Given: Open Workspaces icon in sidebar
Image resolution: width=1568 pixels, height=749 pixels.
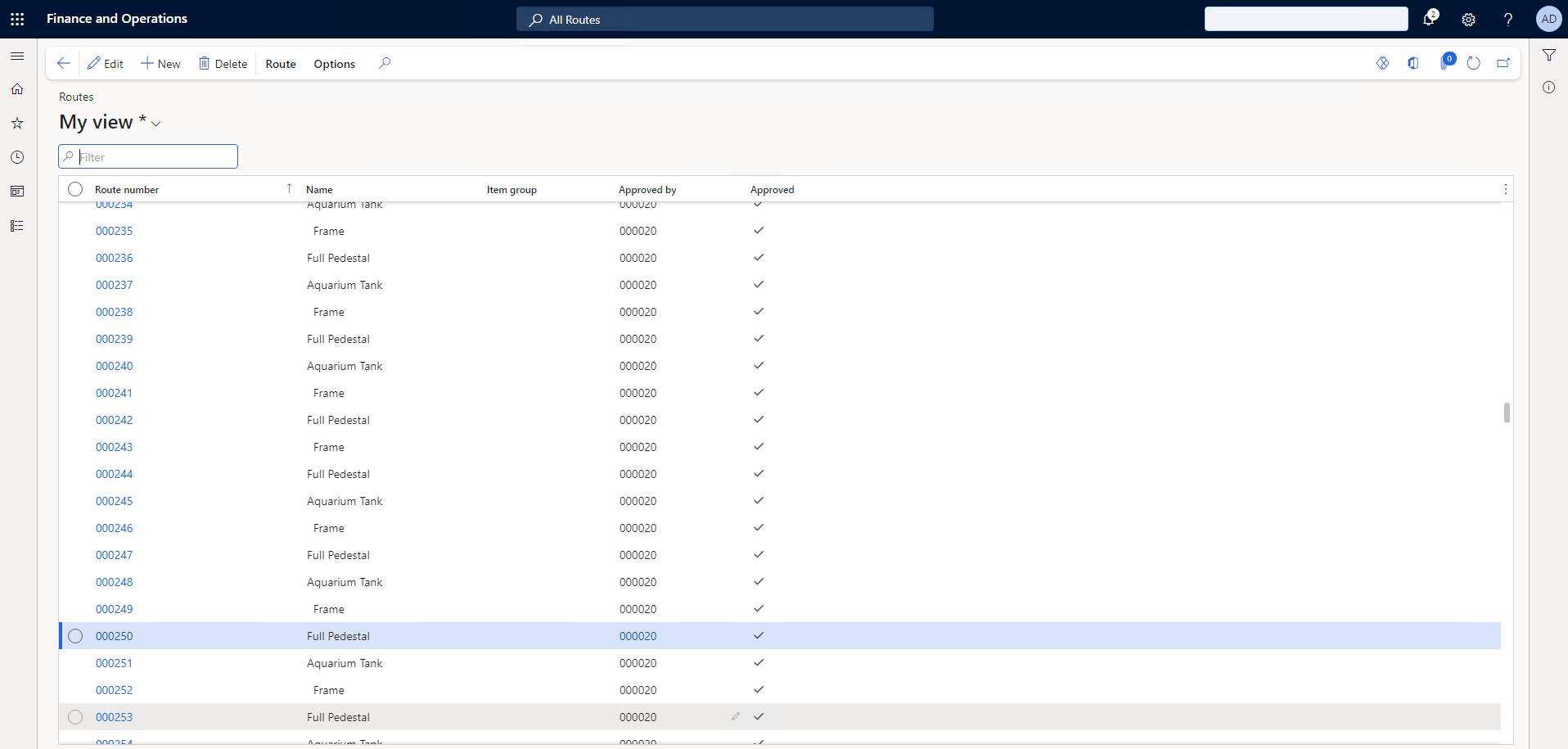Looking at the screenshot, I should [x=17, y=192].
